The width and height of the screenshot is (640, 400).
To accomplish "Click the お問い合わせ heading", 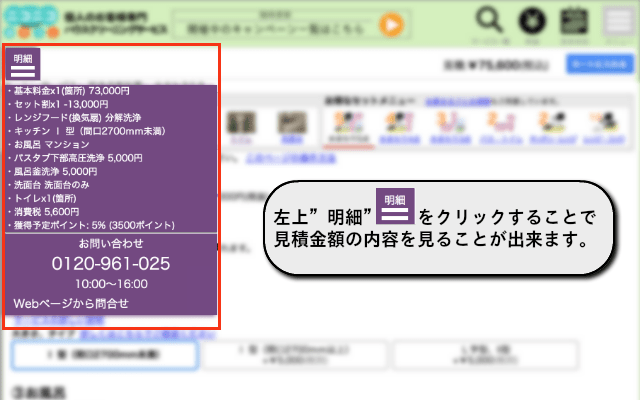I will (x=111, y=244).
